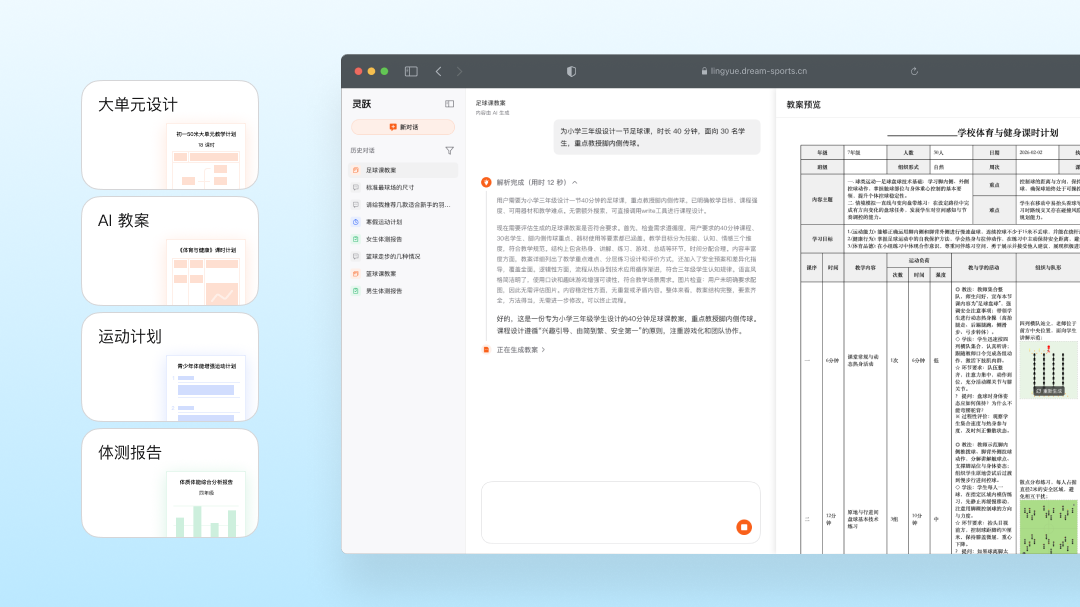Click the green field formation diagram thumbnail
1080x607 pixels.
(x=1048, y=526)
